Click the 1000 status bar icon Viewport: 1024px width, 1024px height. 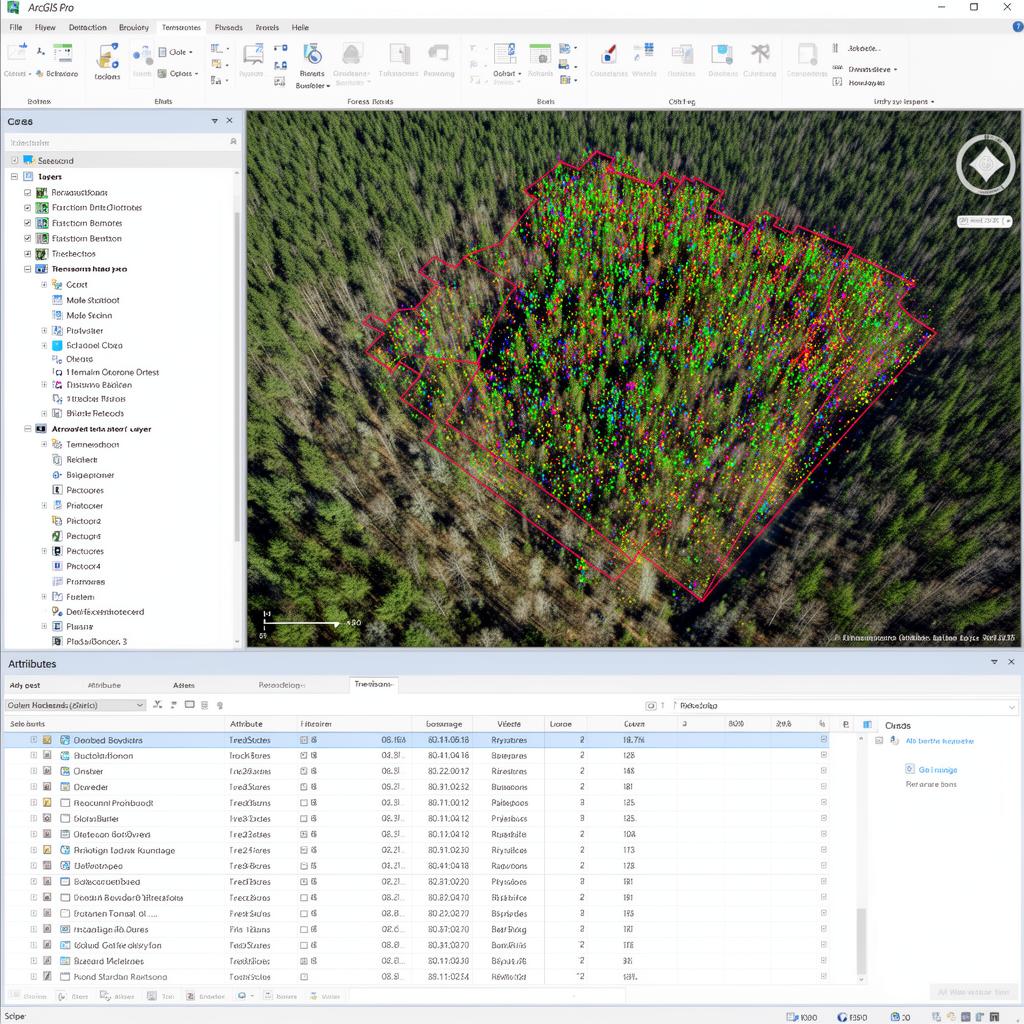pyautogui.click(x=792, y=1017)
